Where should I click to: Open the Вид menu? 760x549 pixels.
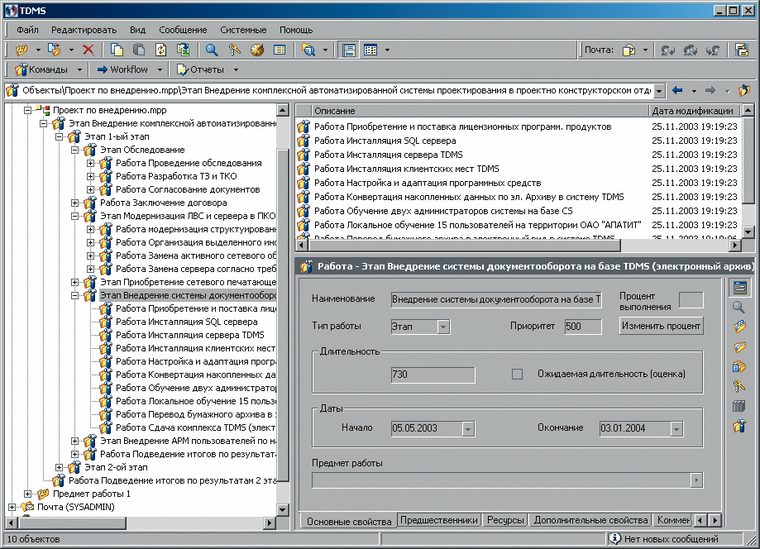[x=138, y=30]
